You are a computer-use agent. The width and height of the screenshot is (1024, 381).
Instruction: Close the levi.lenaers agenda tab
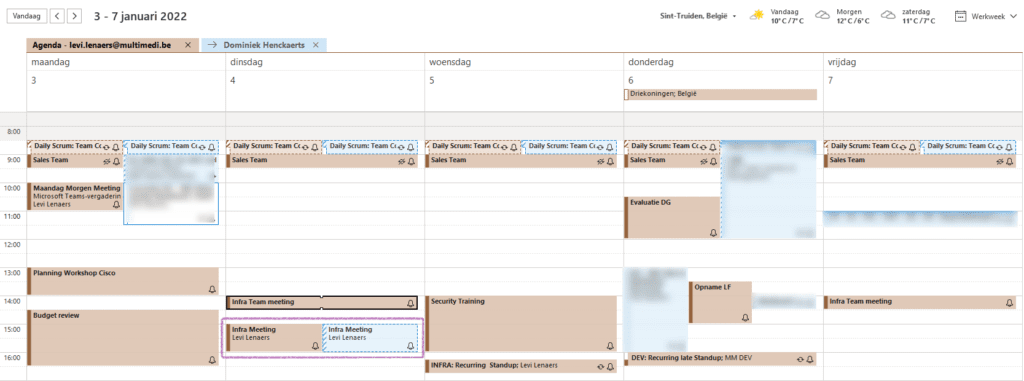(x=187, y=45)
